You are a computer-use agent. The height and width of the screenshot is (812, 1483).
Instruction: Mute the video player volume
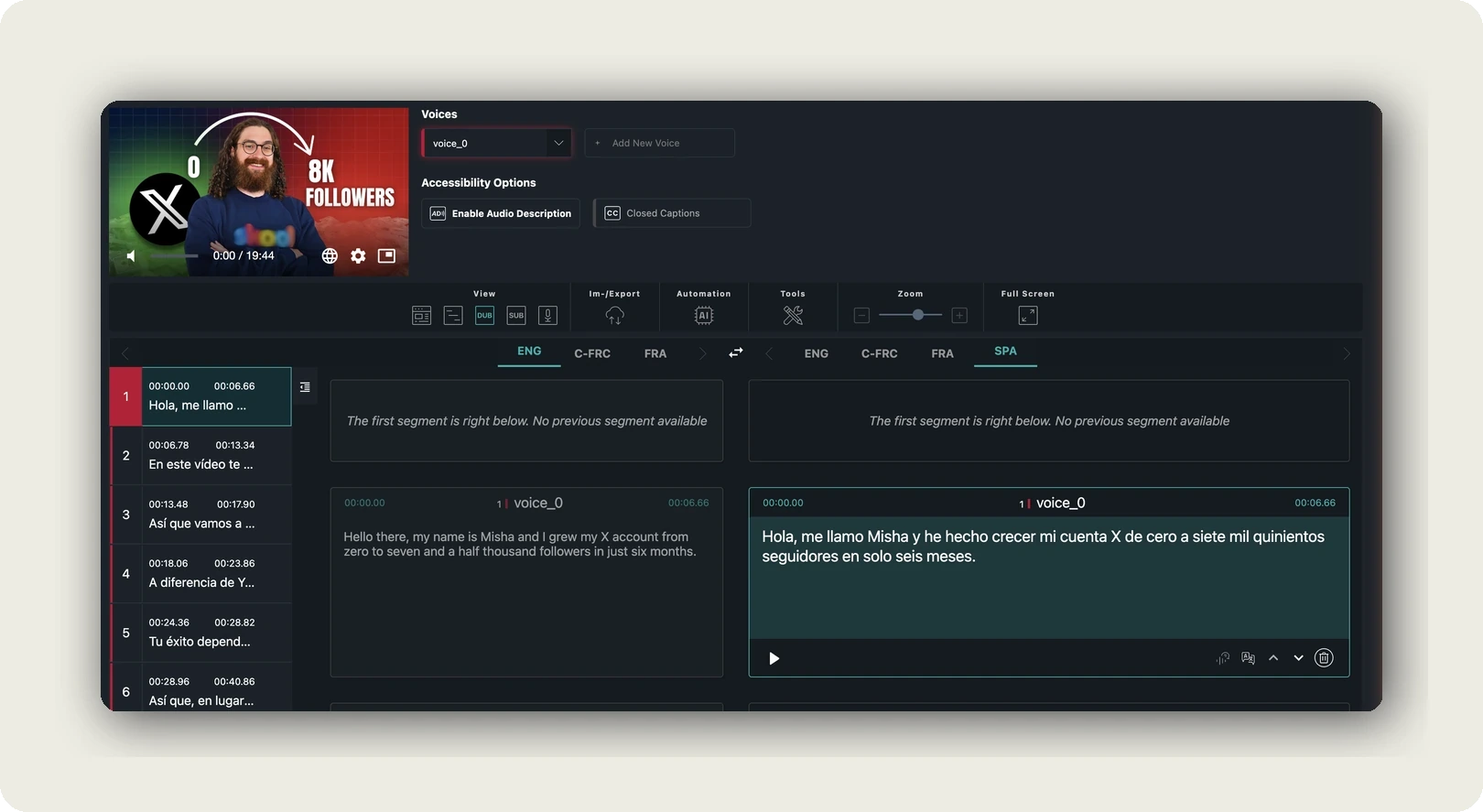click(132, 255)
